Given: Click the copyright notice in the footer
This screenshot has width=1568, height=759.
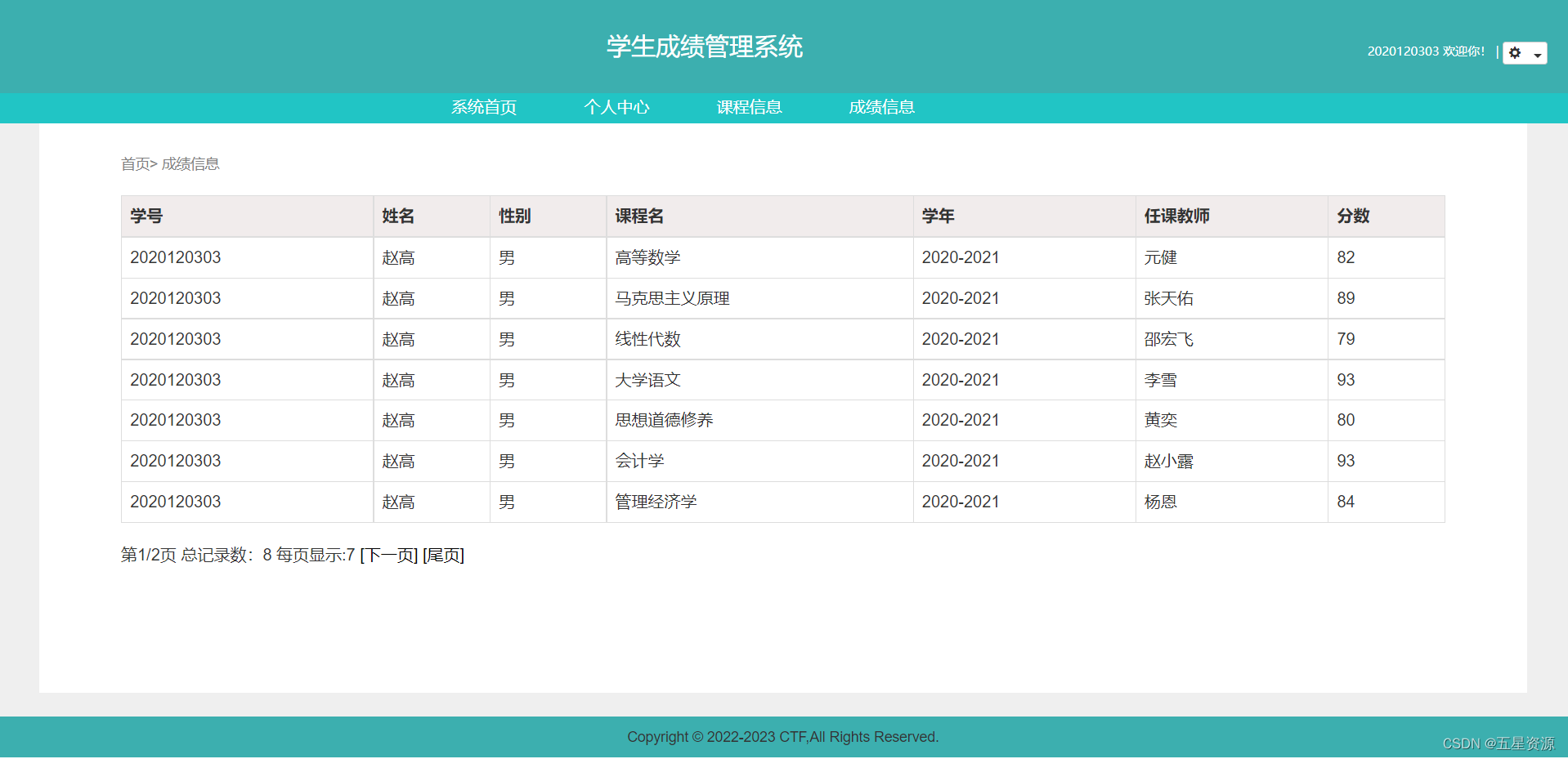Looking at the screenshot, I should click(783, 737).
